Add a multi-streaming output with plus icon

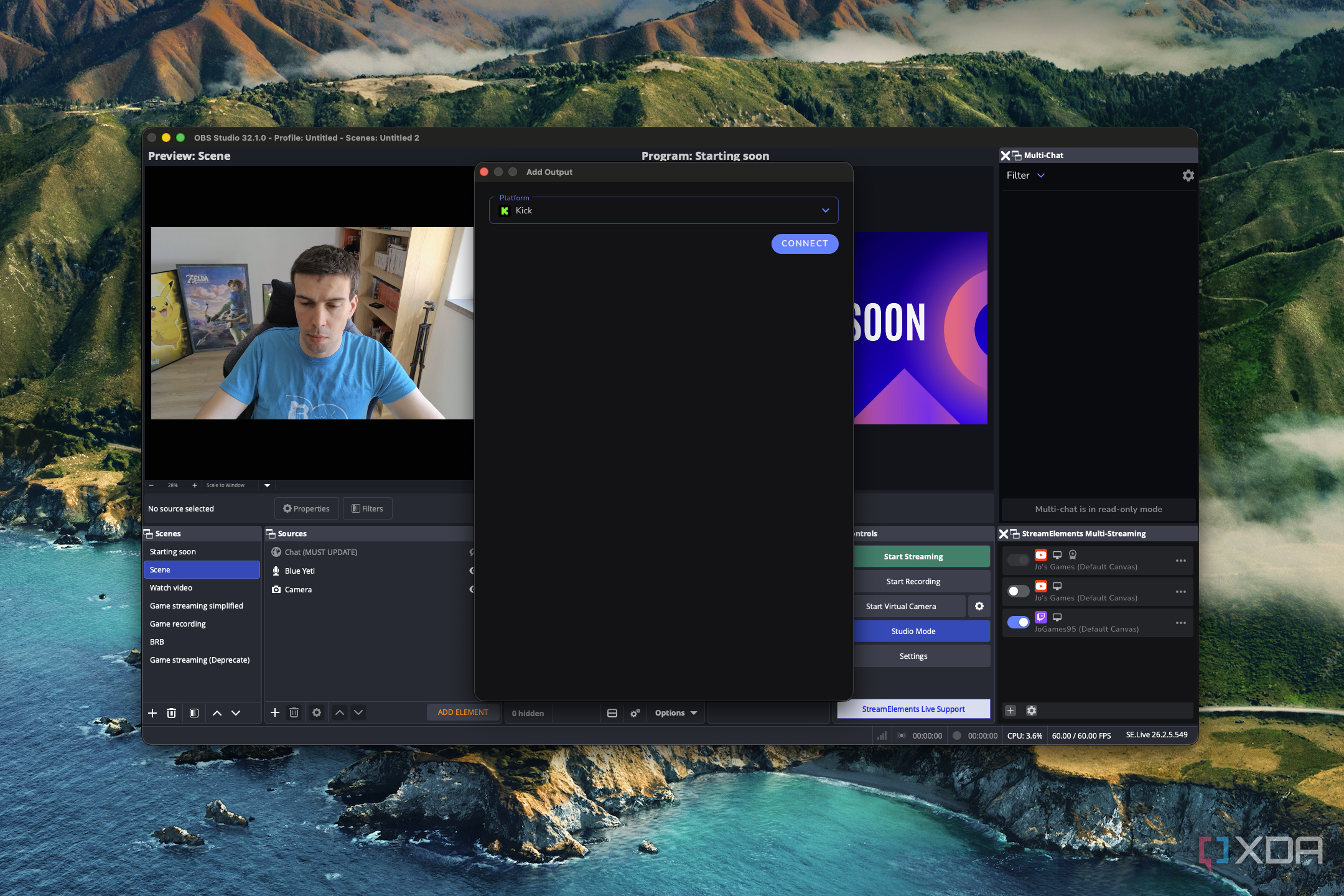click(1010, 711)
